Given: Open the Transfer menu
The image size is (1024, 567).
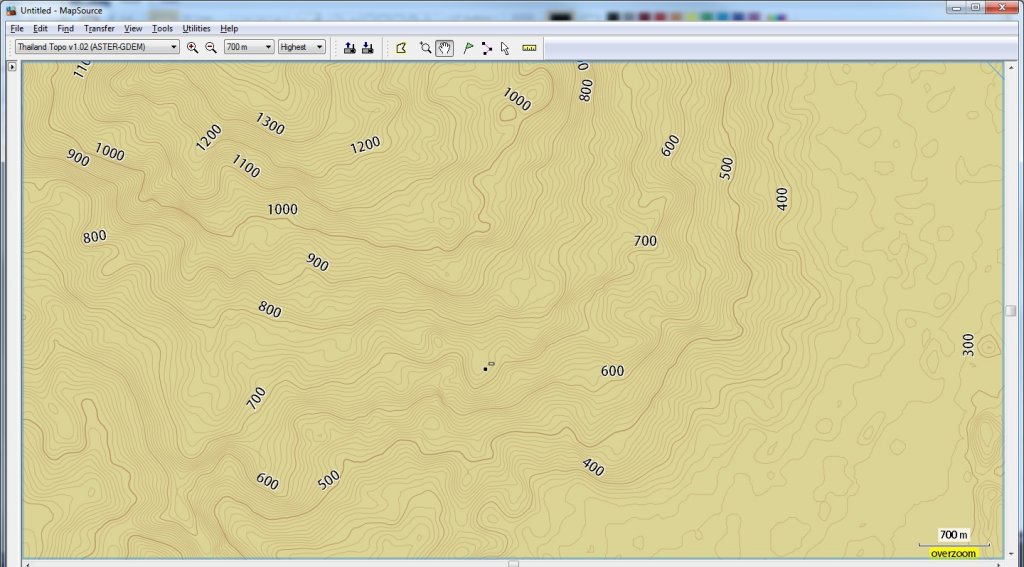Looking at the screenshot, I should click(99, 29).
